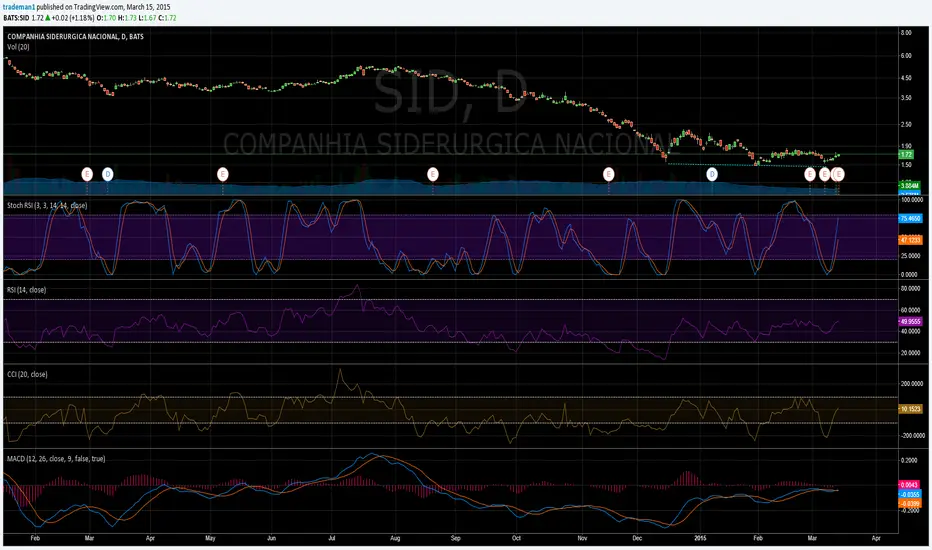This screenshot has width=932, height=550.
Task: Click the blue 75.4650 Stoch RSI value label
Action: pos(911,218)
